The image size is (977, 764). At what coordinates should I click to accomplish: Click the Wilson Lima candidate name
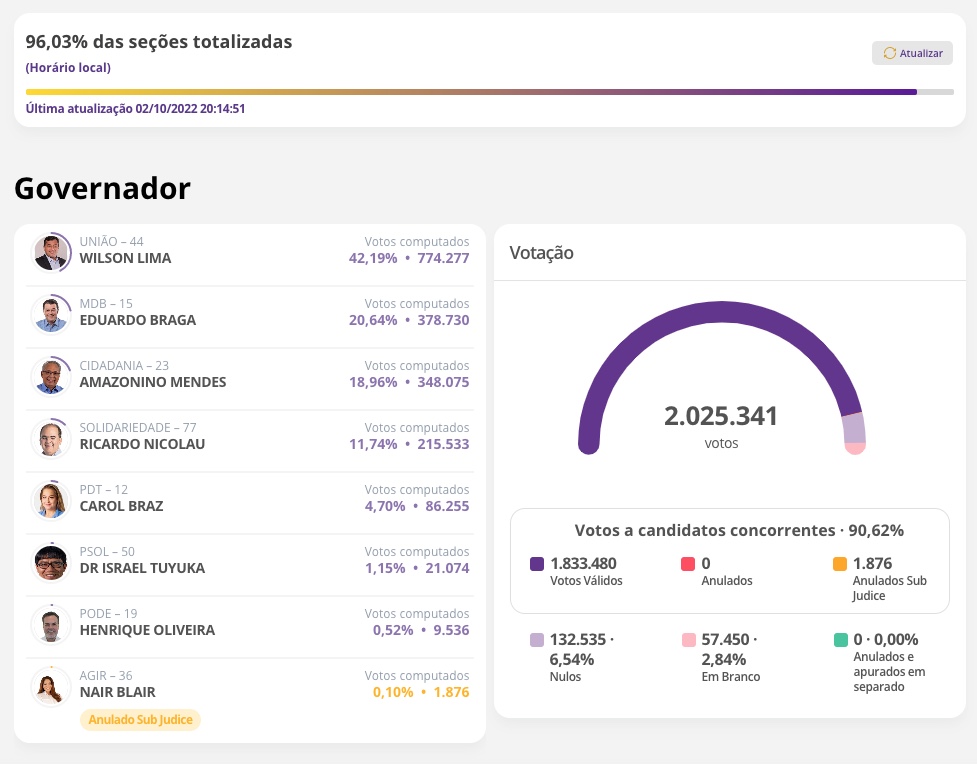pos(125,258)
